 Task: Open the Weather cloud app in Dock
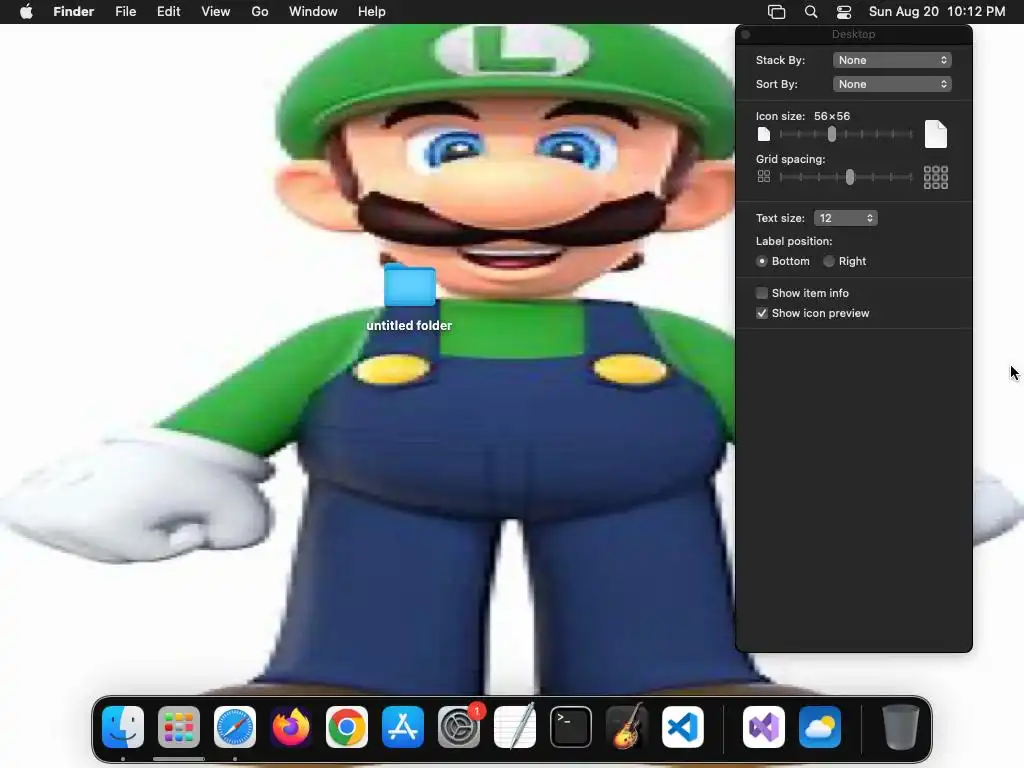click(x=820, y=727)
